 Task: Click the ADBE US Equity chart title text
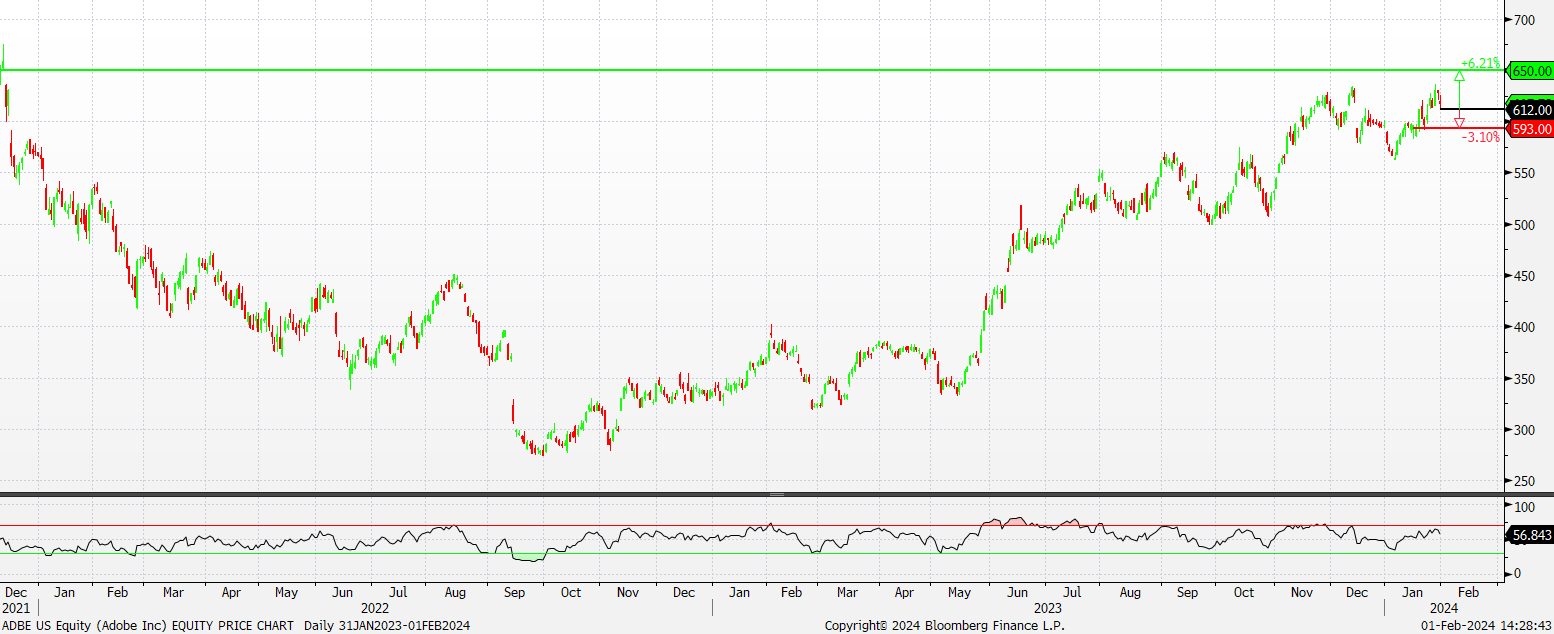150,625
